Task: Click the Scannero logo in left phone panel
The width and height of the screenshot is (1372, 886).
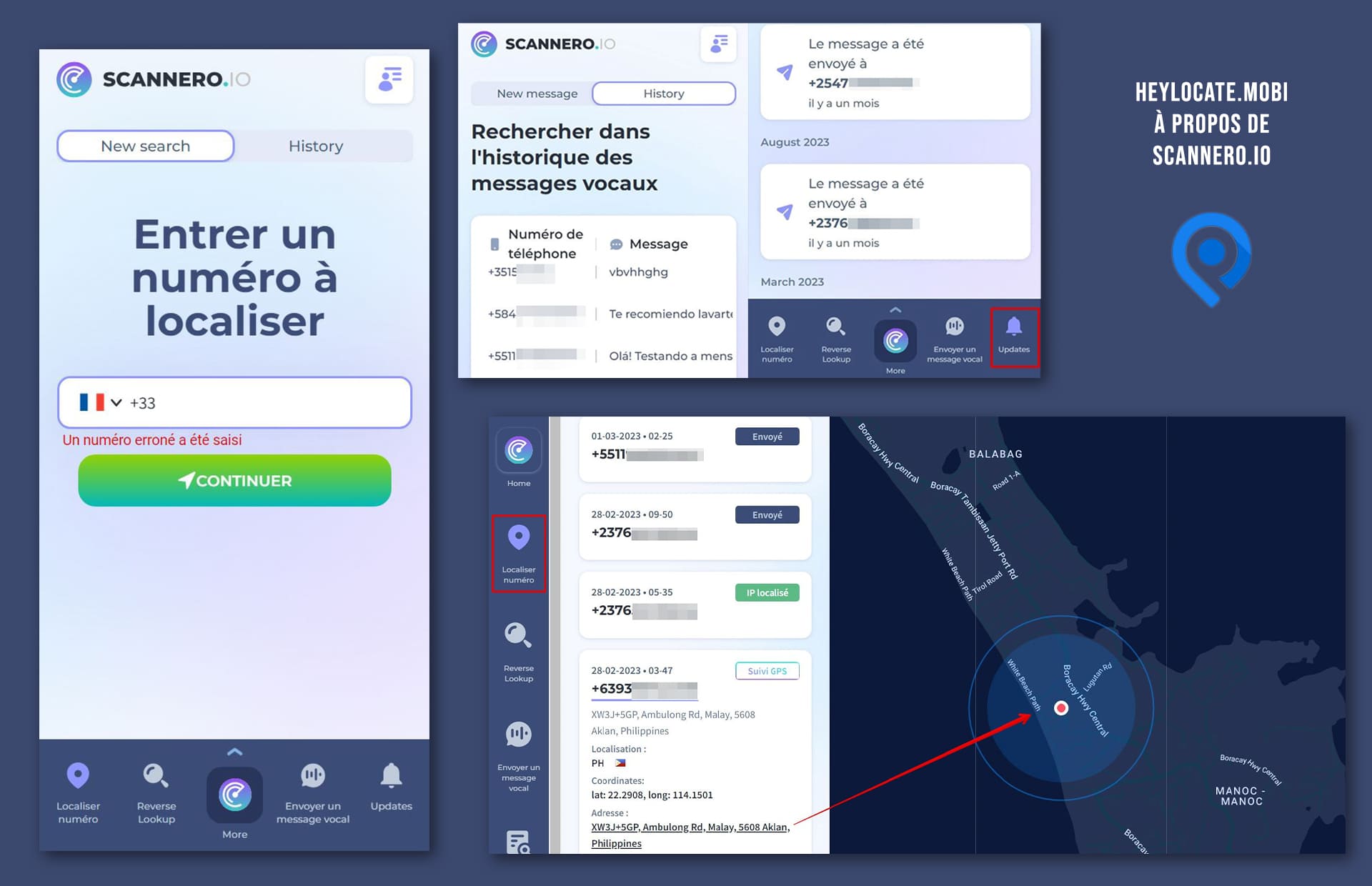Action: 154,79
